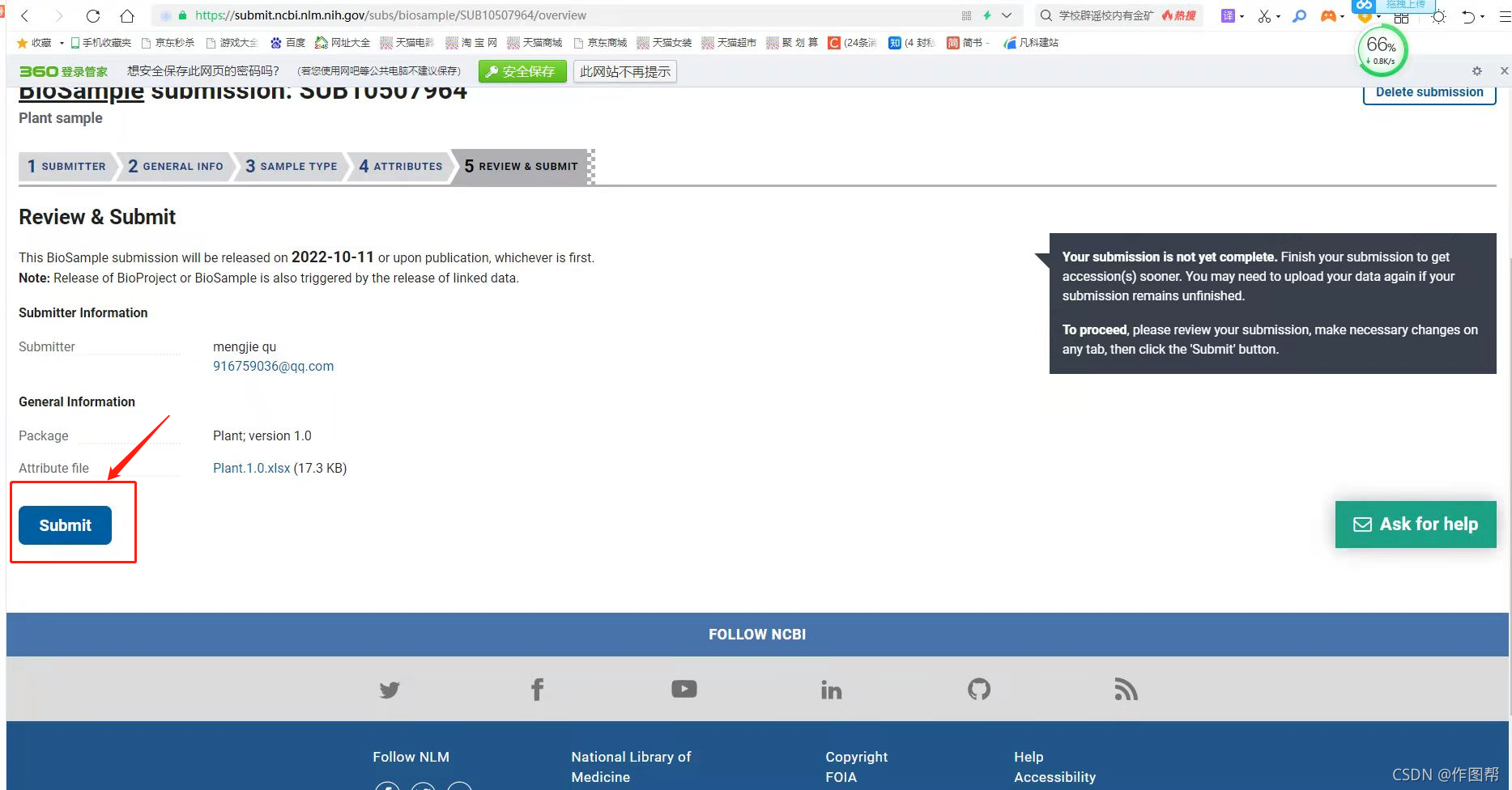1512x790 pixels.
Task: Open the Copyright footer link
Action: tap(856, 757)
